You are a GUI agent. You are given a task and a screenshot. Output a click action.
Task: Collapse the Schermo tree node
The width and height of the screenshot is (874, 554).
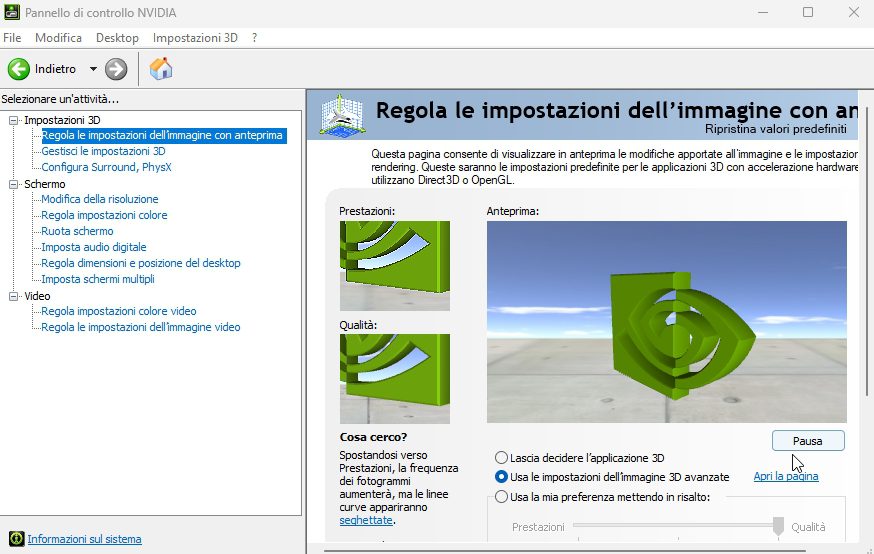click(x=13, y=184)
